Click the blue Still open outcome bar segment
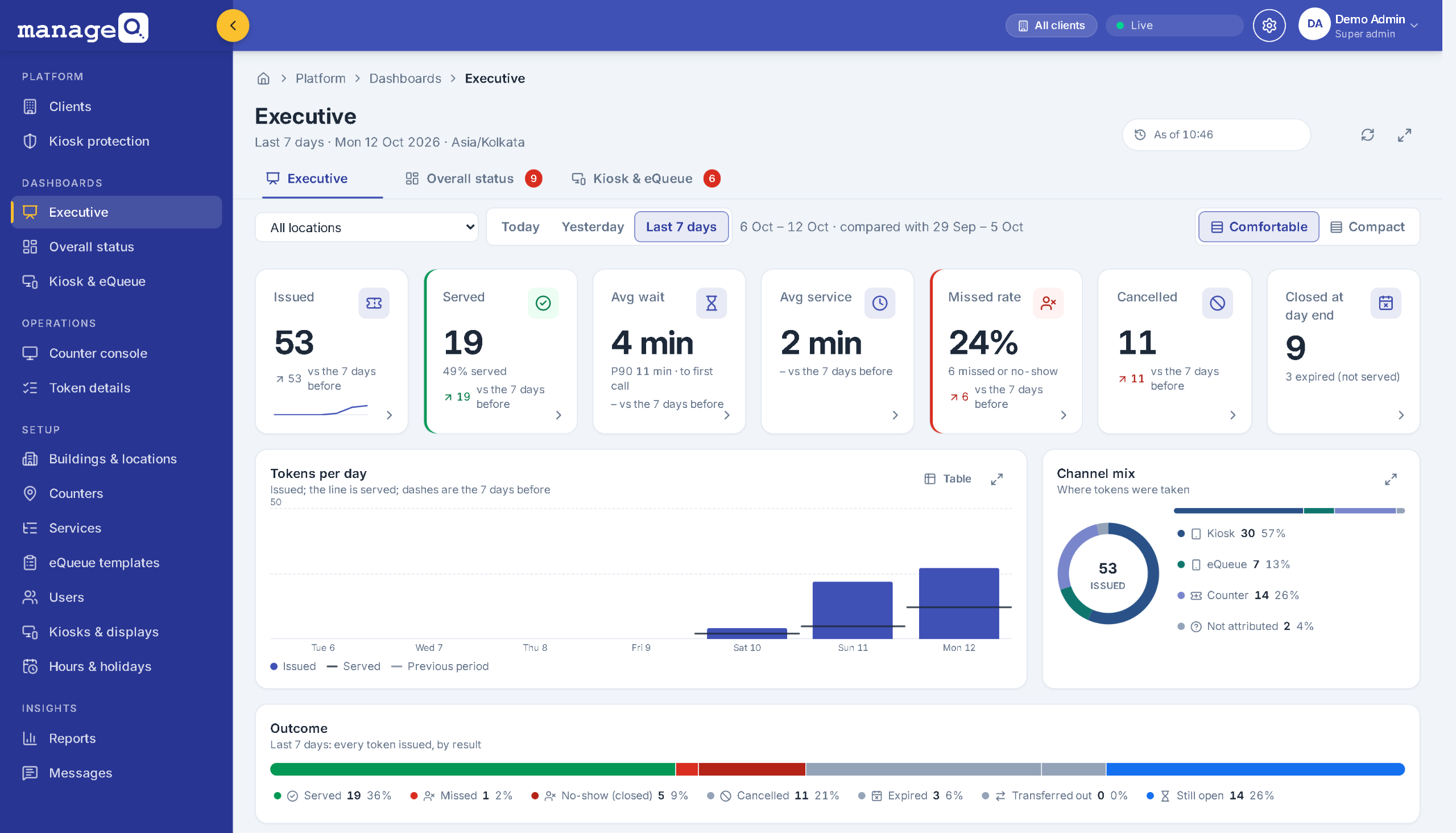The height and width of the screenshot is (833, 1456). pyautogui.click(x=1255, y=769)
